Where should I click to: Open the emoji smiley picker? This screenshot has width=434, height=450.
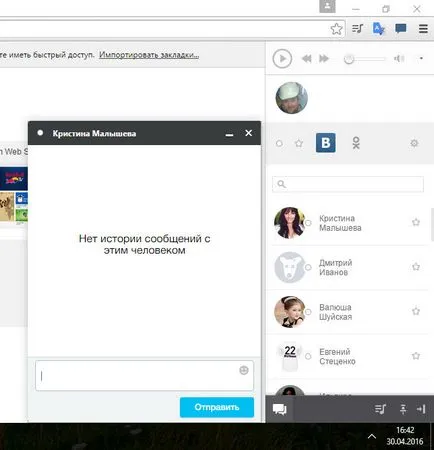pos(244,370)
